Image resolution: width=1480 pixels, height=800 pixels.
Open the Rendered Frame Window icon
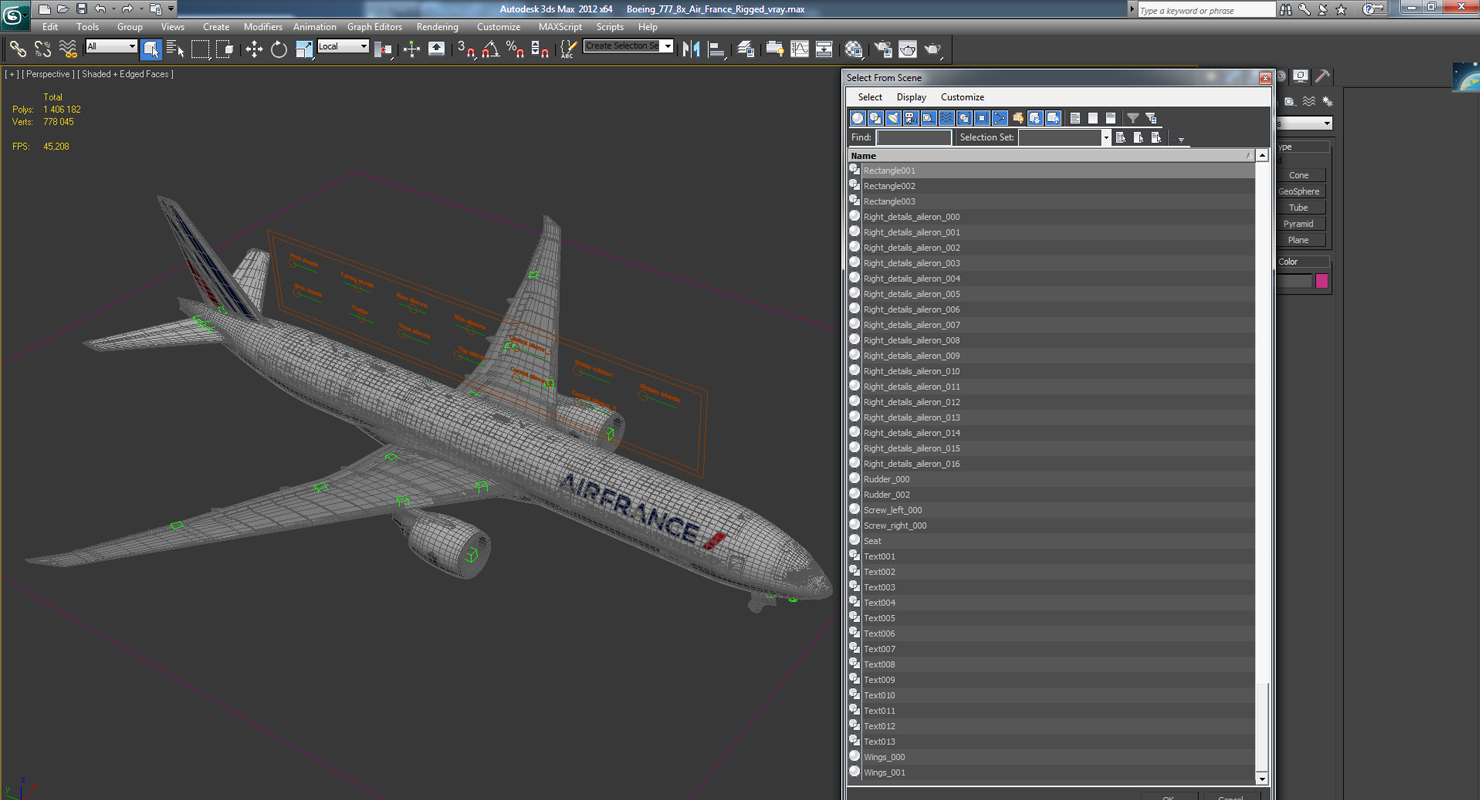pyautogui.click(x=908, y=48)
